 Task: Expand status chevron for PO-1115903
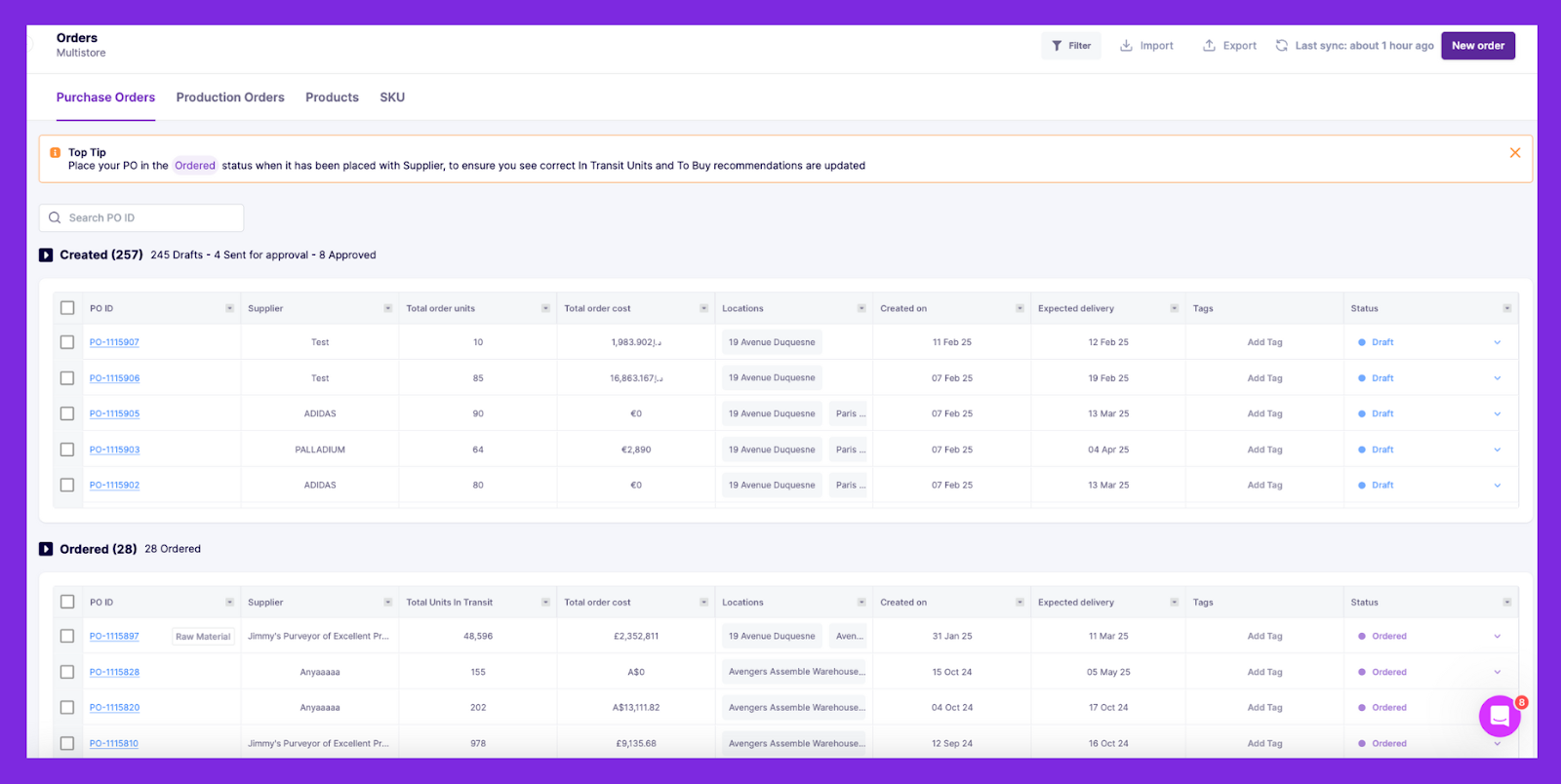[1498, 450]
